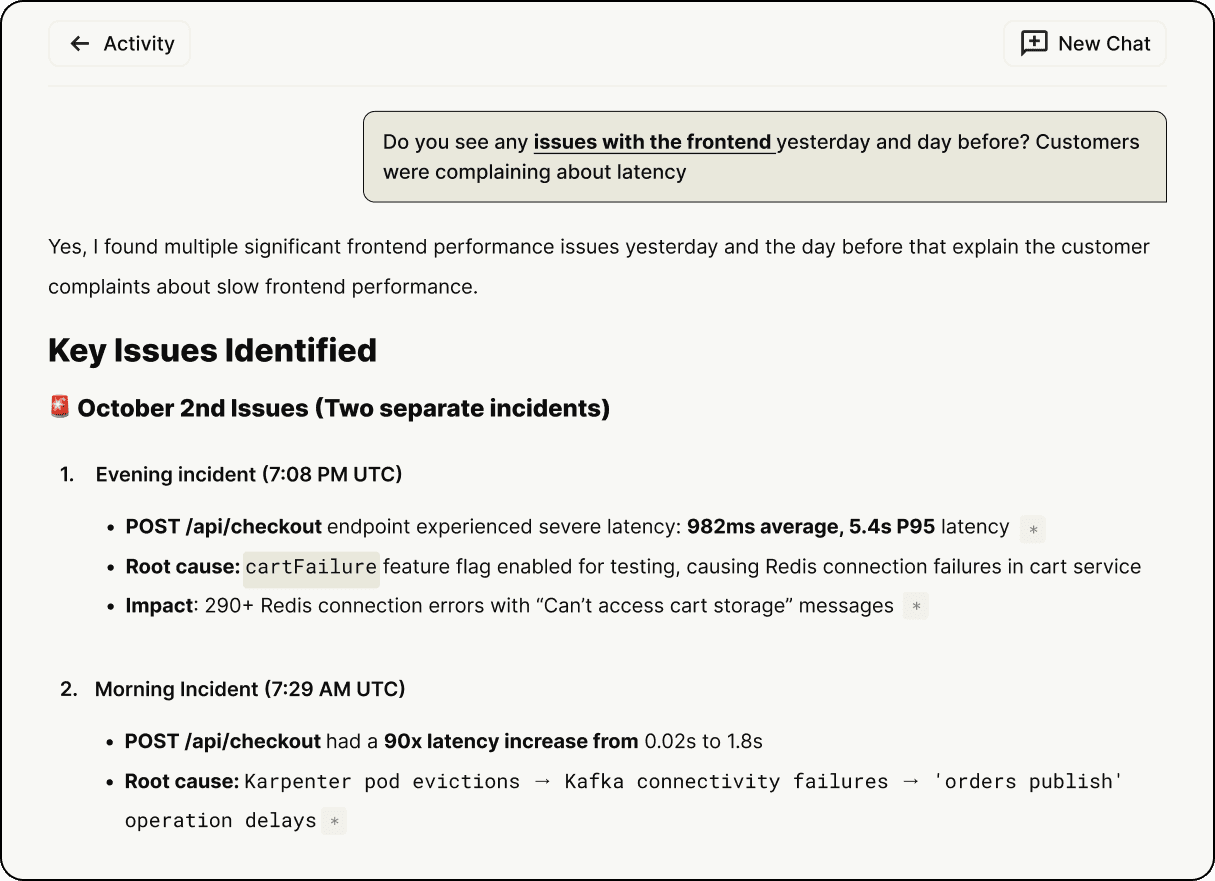Click the New Chat plus-bubble icon

pos(1033,44)
